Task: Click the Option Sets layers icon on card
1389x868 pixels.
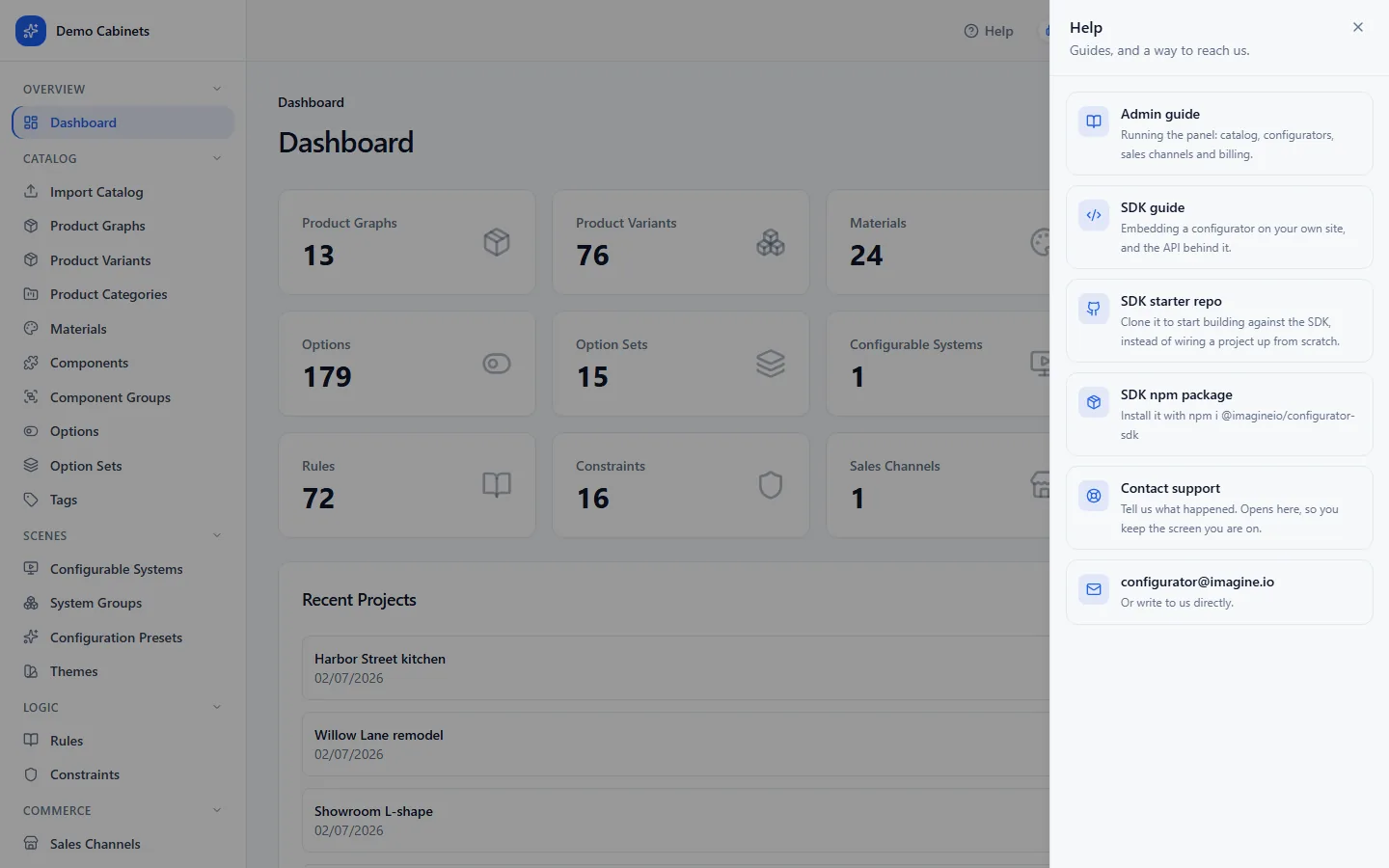Action: pyautogui.click(x=771, y=364)
